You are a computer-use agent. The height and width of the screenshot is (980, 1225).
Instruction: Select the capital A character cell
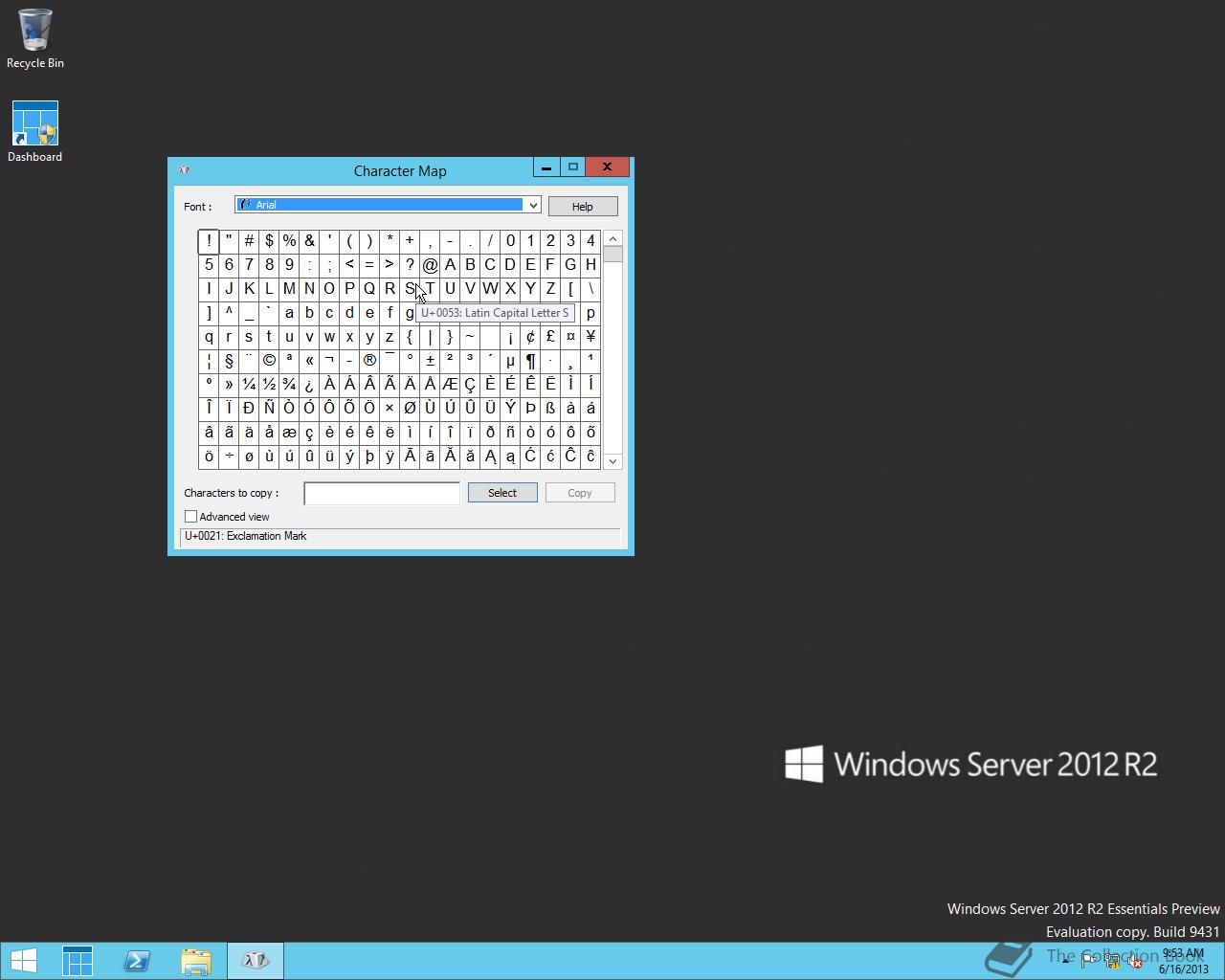[450, 265]
